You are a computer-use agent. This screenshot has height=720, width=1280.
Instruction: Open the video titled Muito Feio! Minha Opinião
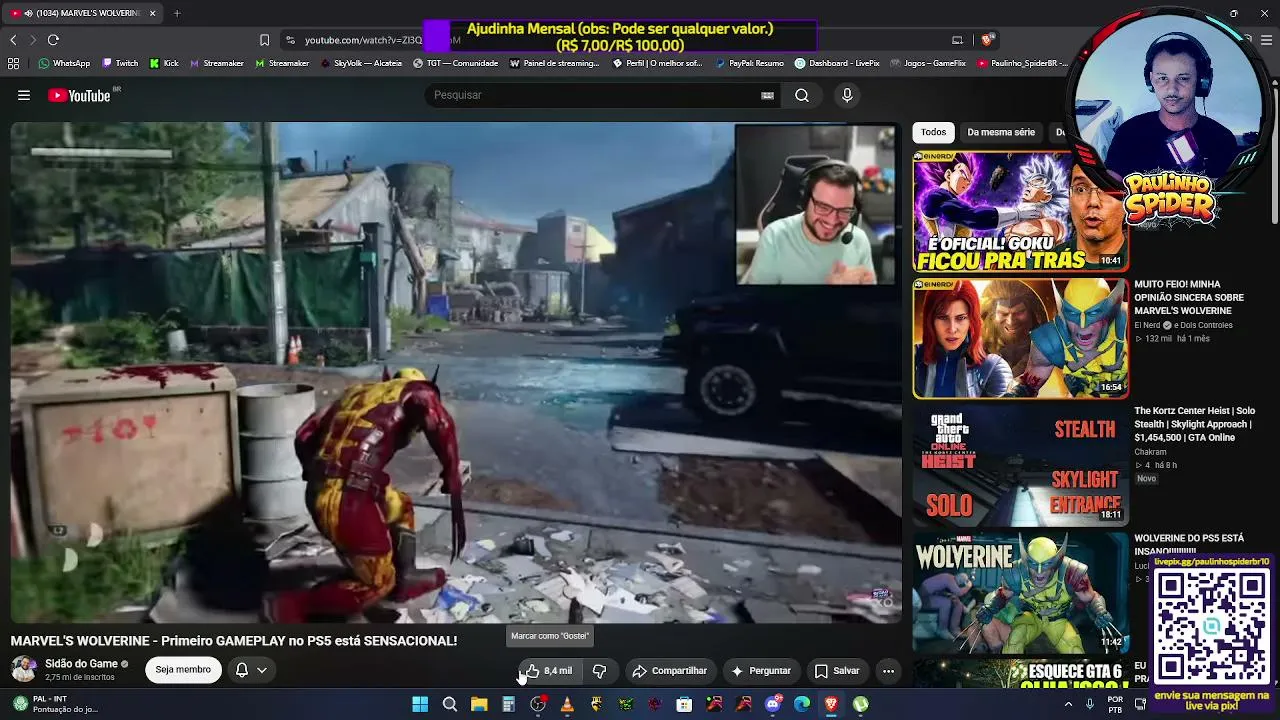[1189, 297]
